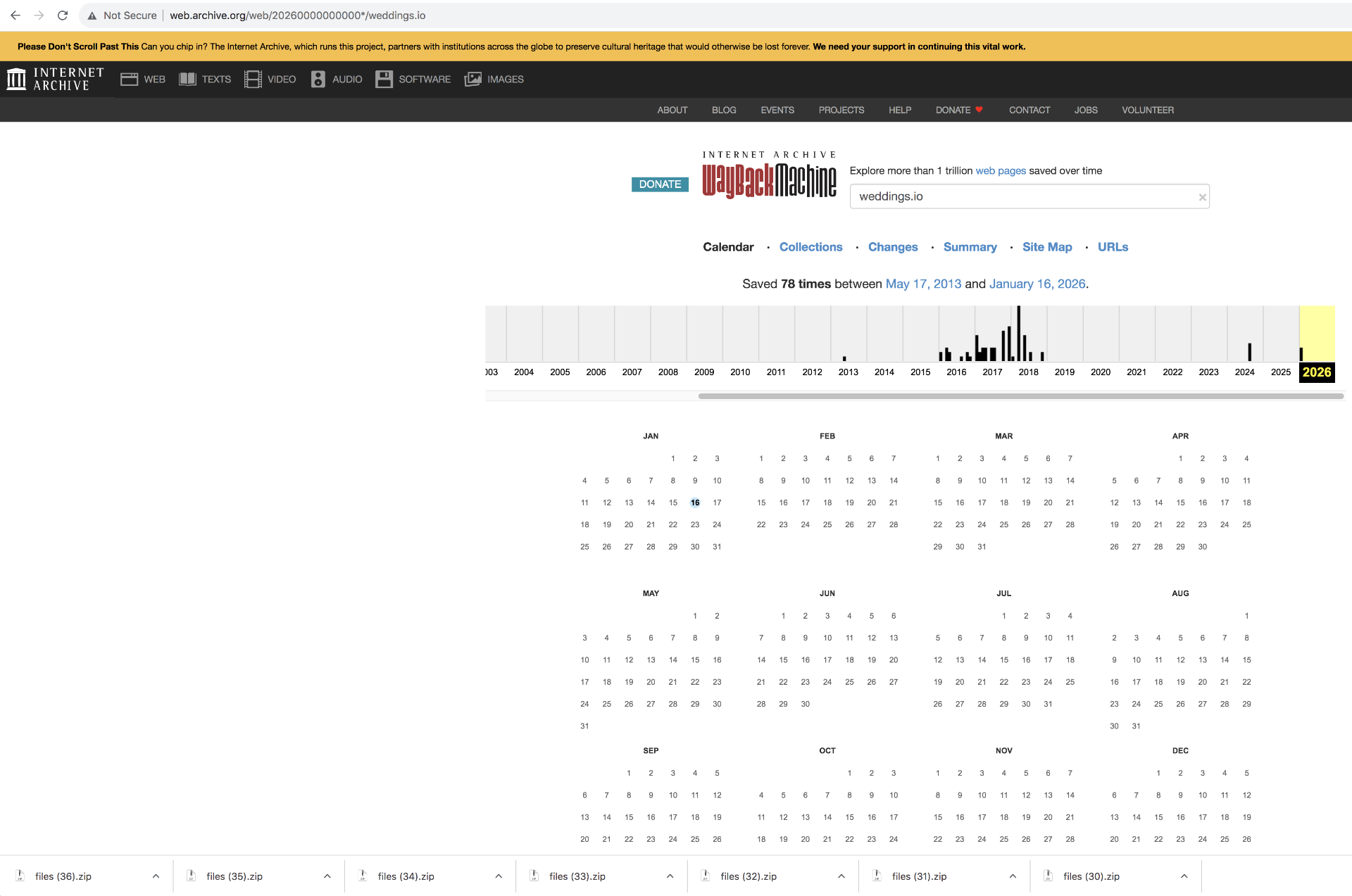Screen dimensions: 1352x896
Task: Clear the weddings.io search with X icon
Action: (1203, 197)
